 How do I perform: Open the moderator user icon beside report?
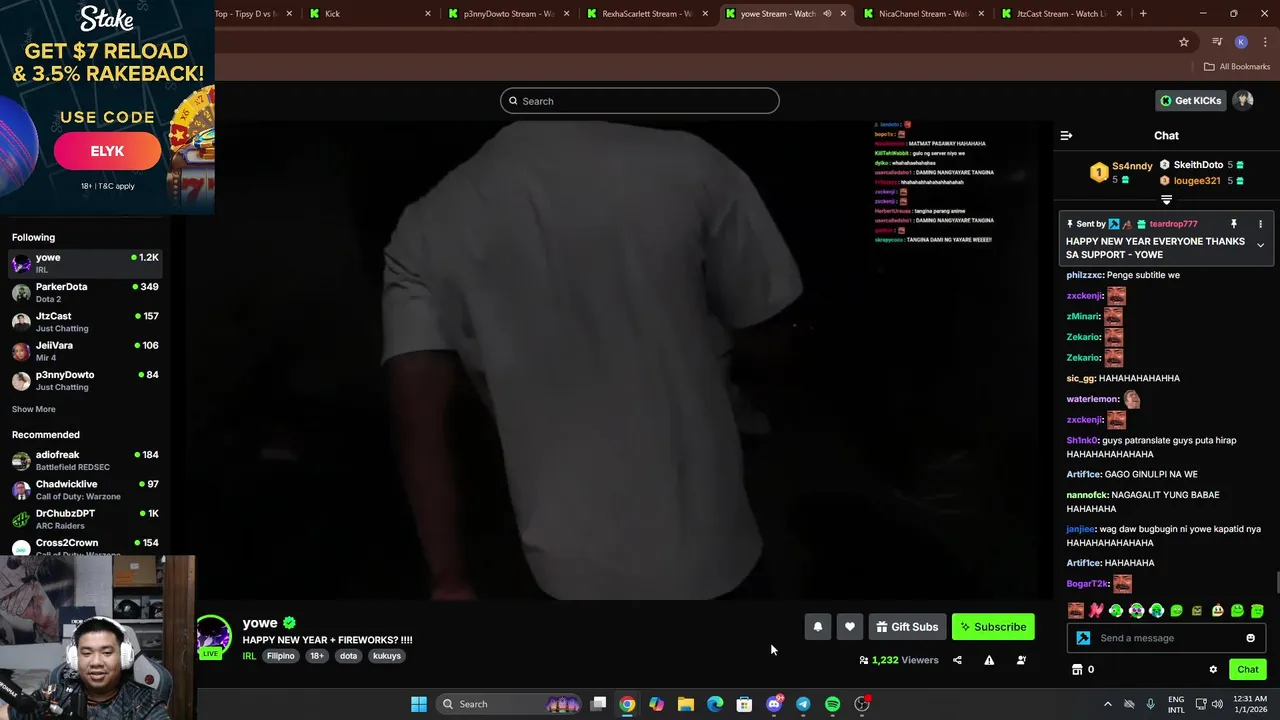pos(1021,660)
